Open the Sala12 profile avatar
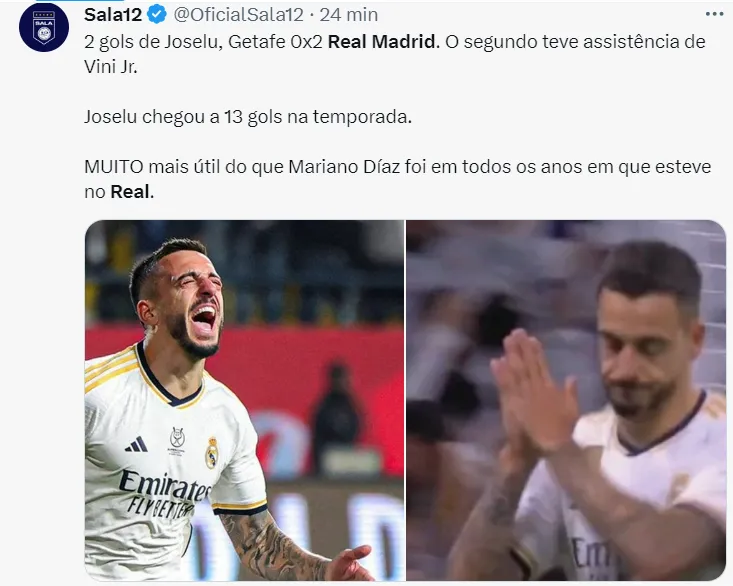 click(44, 27)
